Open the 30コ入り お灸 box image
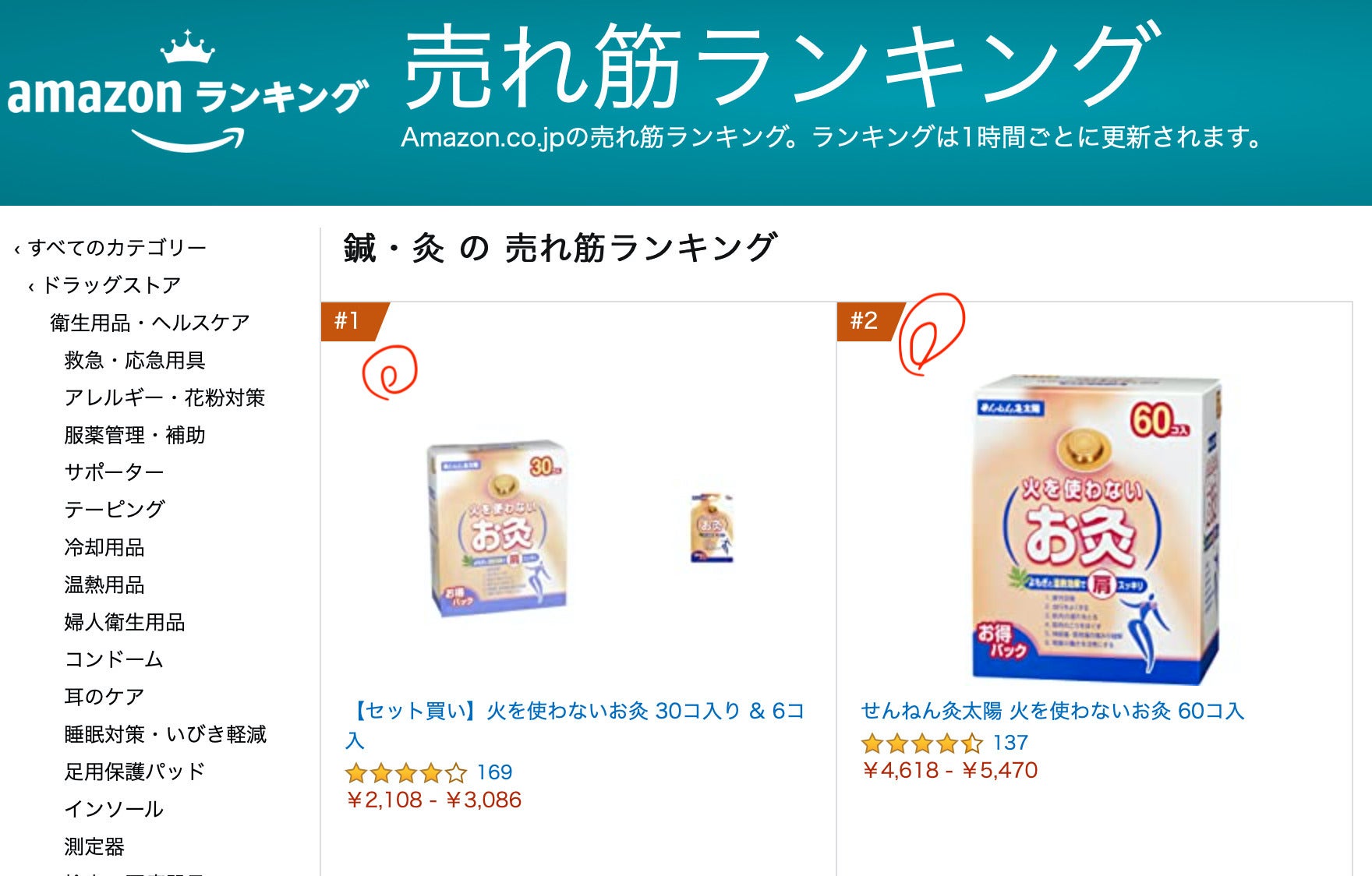The width and height of the screenshot is (1372, 876). click(x=497, y=530)
